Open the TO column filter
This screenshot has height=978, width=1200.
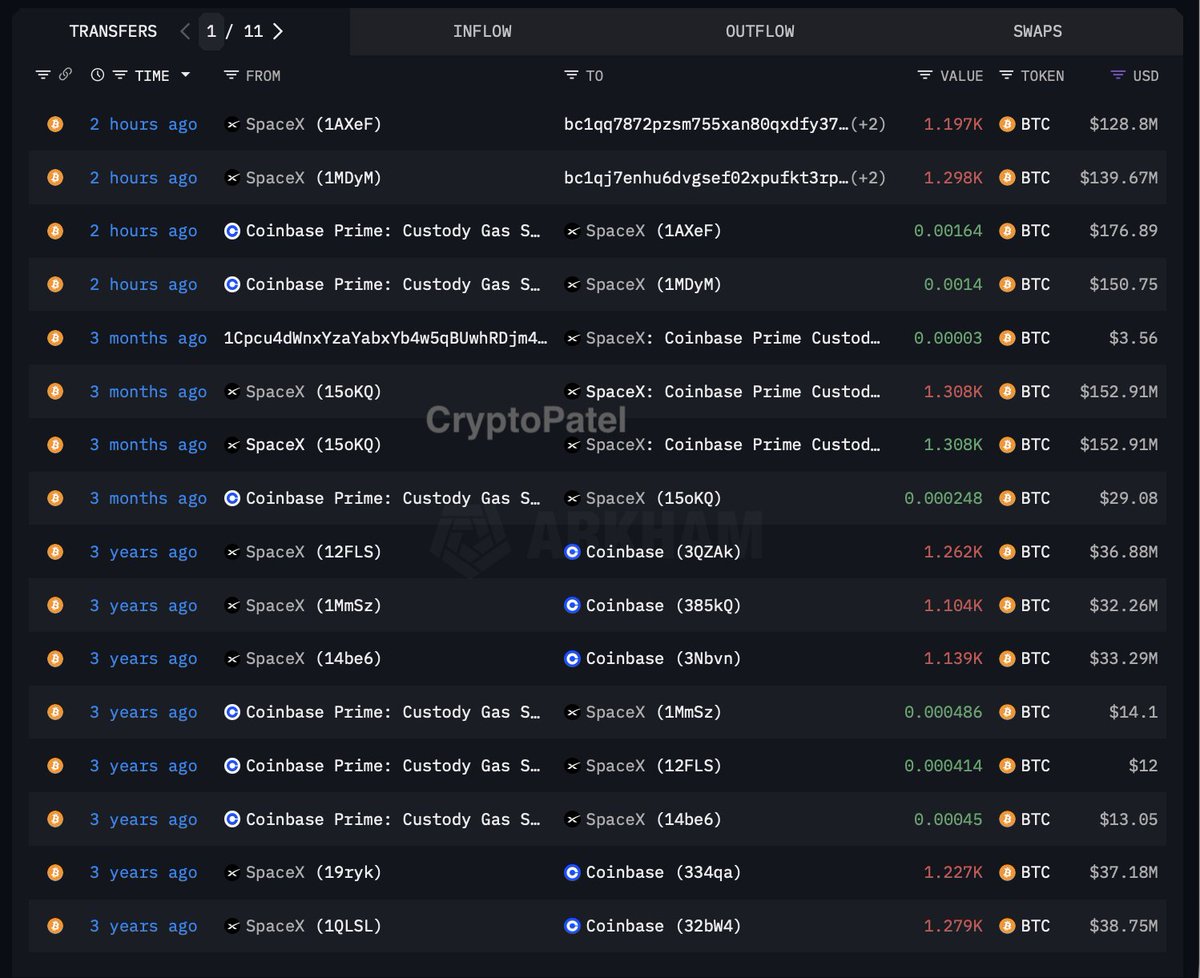pos(571,75)
